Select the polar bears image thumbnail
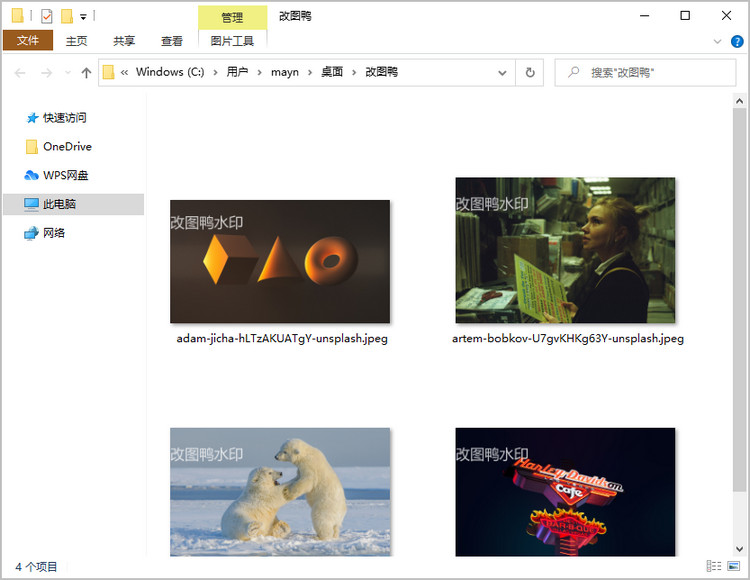 point(280,492)
